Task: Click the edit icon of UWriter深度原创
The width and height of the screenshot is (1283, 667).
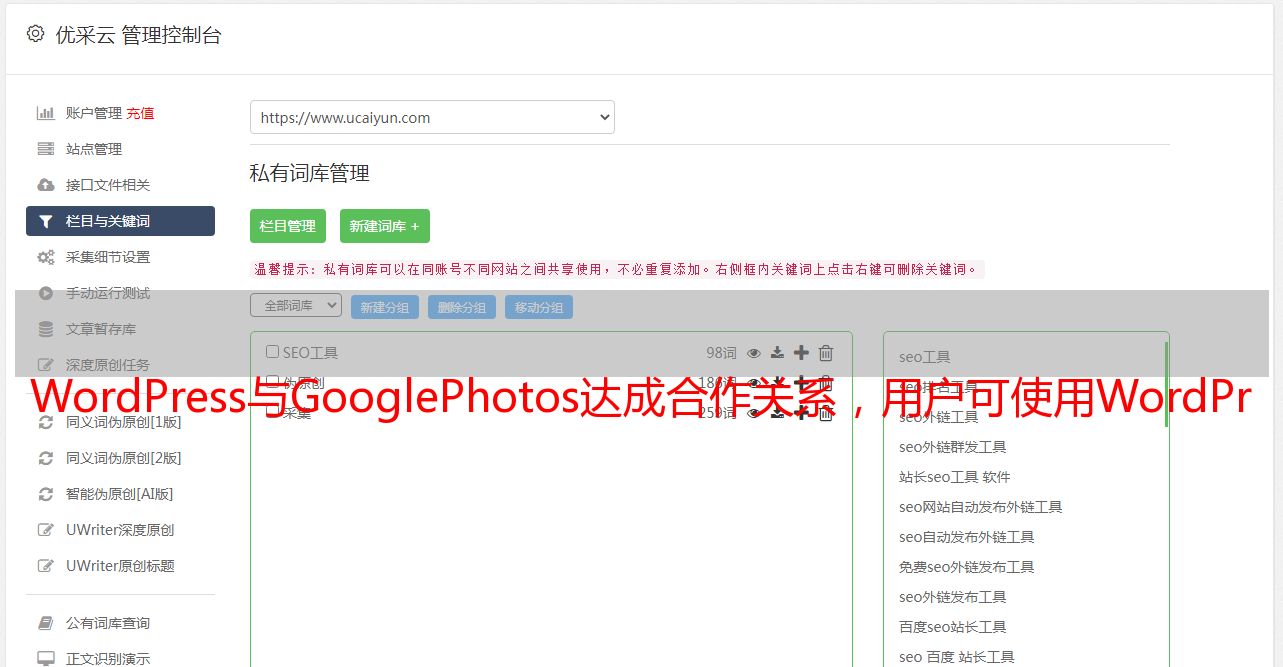Action: click(x=46, y=530)
